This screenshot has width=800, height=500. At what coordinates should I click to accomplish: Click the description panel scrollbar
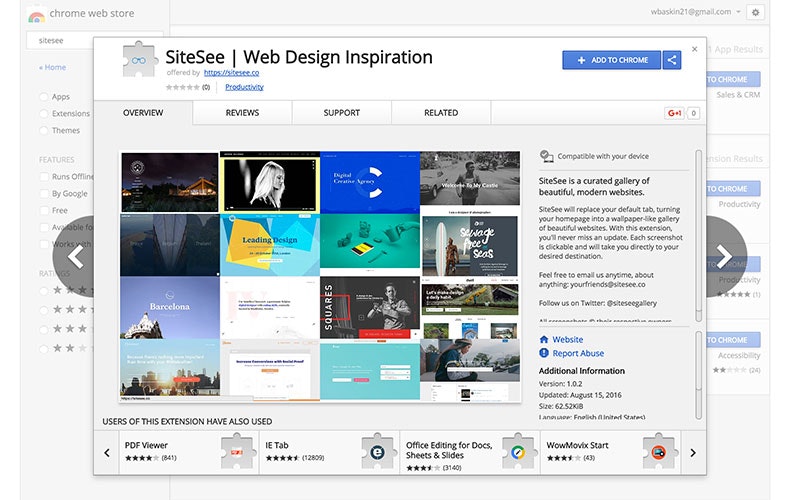coord(698,235)
